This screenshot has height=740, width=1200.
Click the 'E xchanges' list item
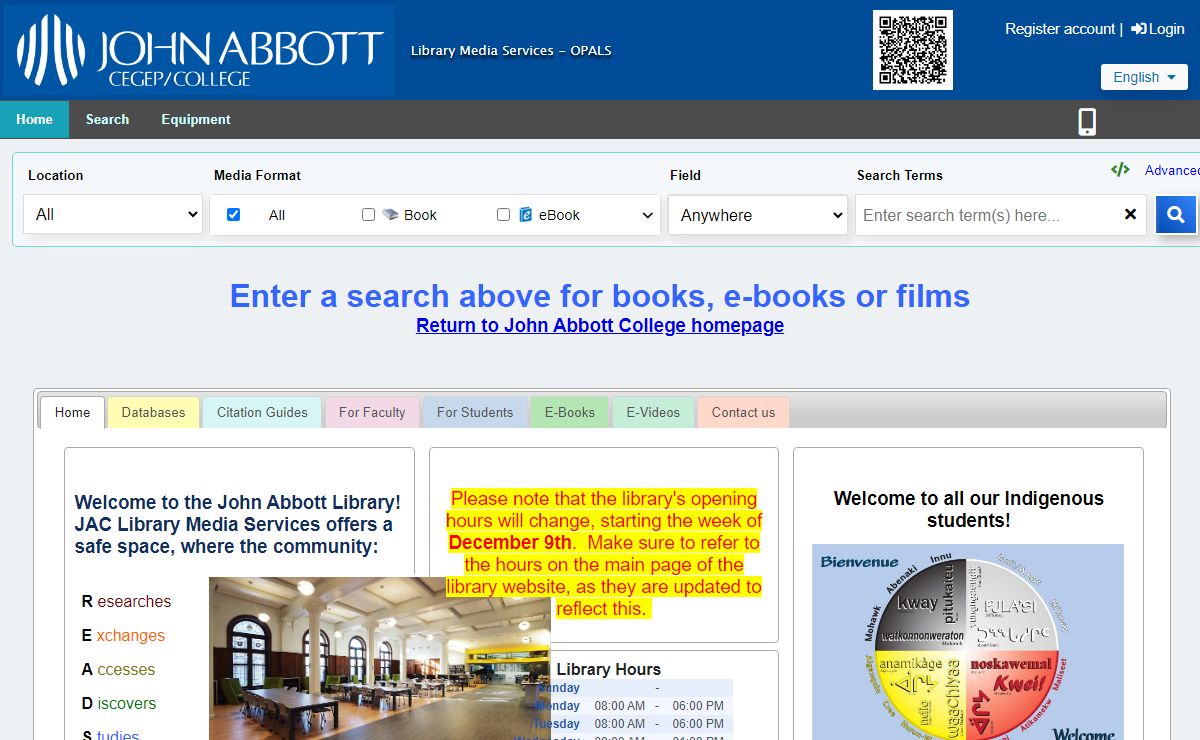(x=123, y=635)
